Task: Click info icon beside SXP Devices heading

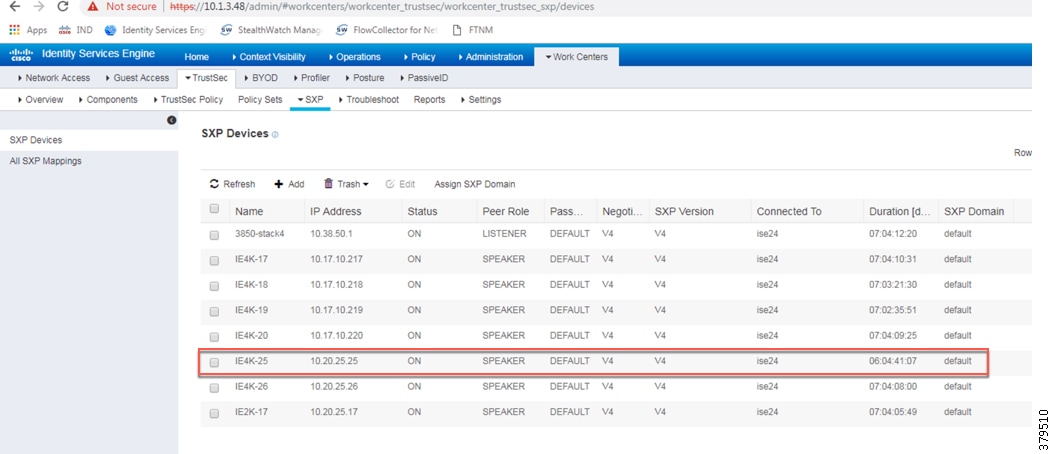Action: [275, 135]
